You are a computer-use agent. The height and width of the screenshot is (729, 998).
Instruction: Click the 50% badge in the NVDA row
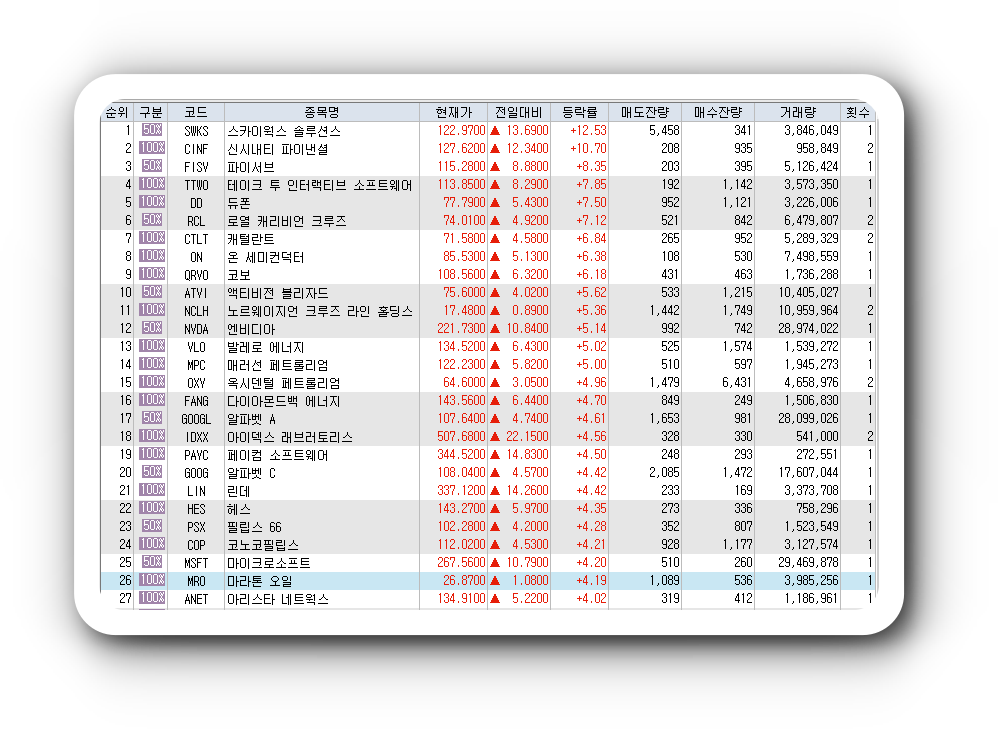[x=152, y=328]
